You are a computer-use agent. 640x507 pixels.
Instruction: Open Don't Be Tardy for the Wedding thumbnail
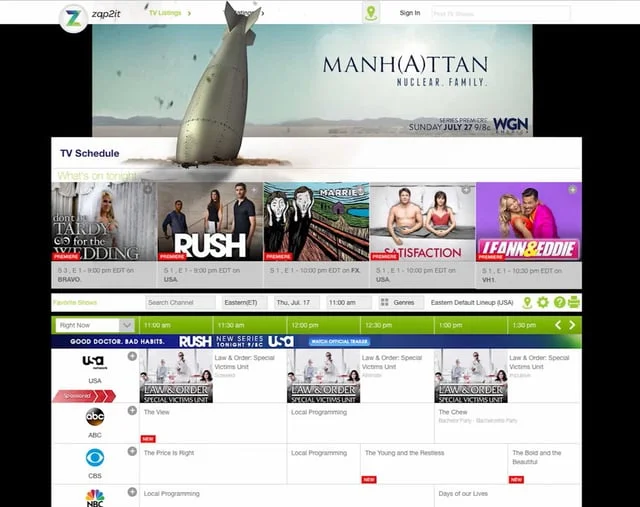tap(104, 222)
